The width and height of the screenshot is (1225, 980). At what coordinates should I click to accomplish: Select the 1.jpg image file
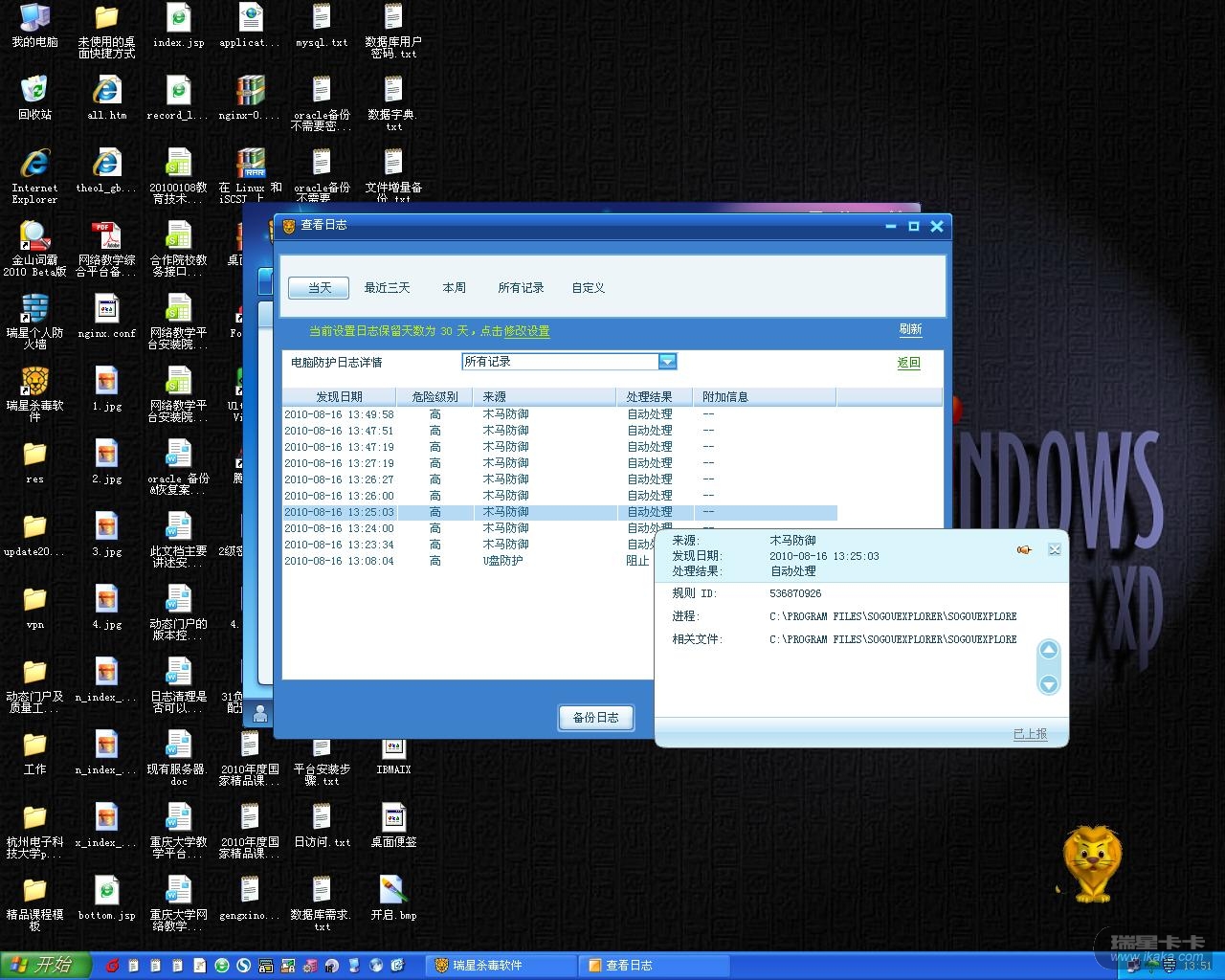tap(107, 390)
